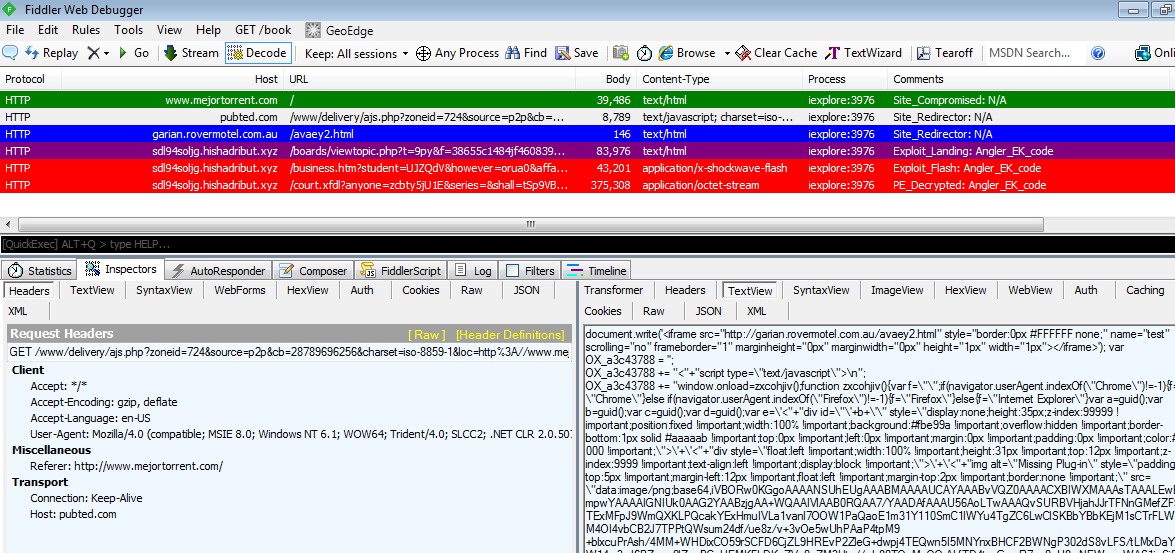
Task: Click the Tearoff toolbar button
Action: (x=944, y=53)
